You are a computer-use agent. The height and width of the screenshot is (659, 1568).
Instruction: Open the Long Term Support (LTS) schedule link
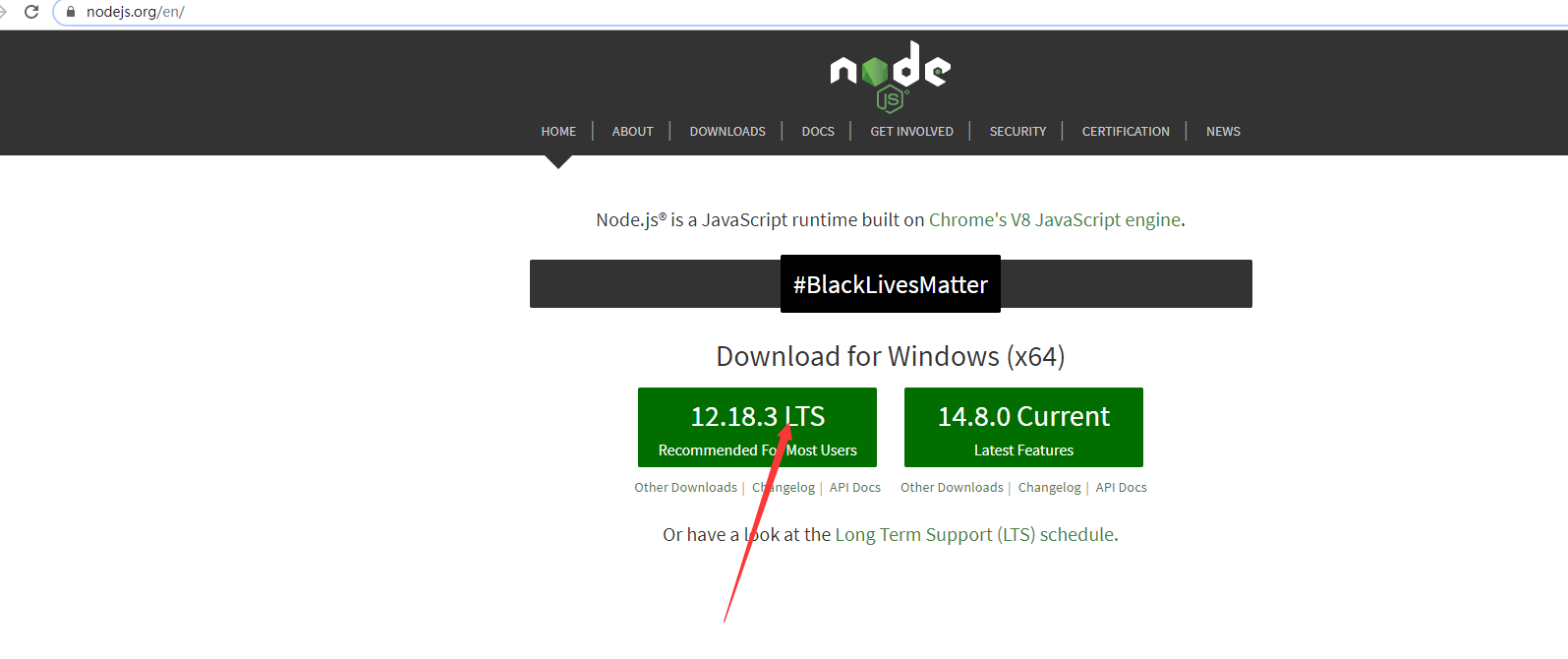click(x=974, y=535)
